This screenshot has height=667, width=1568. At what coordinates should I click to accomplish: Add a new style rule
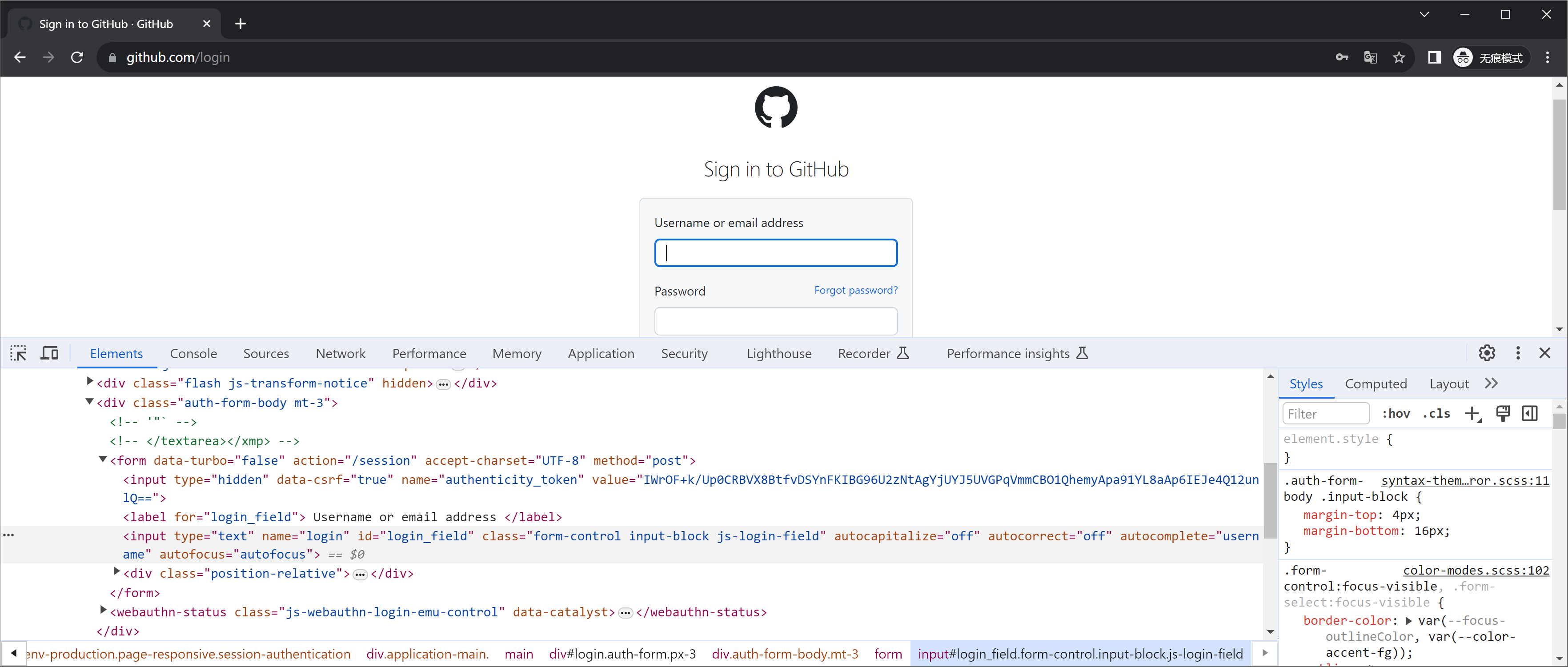pos(1472,414)
